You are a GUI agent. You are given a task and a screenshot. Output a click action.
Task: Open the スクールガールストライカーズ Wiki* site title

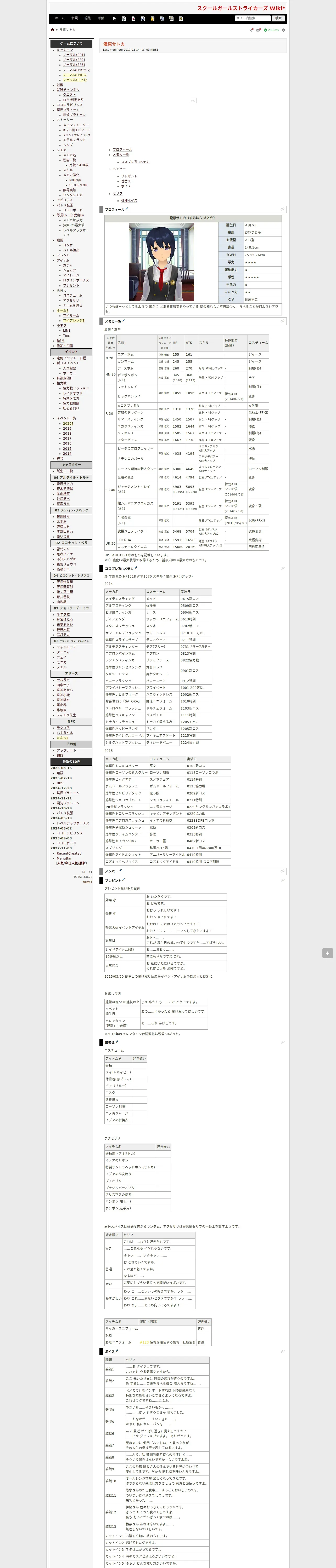click(241, 9)
